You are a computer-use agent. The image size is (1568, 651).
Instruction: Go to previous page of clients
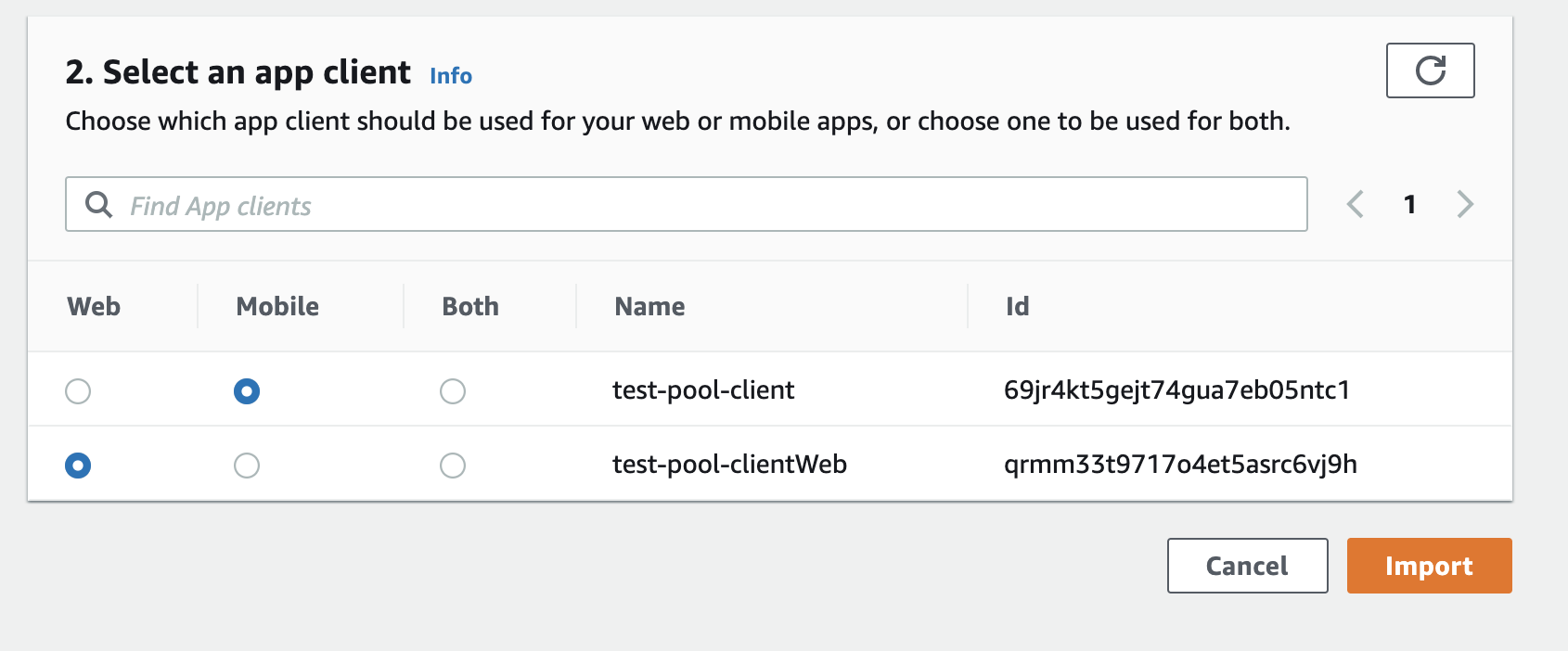click(1355, 204)
